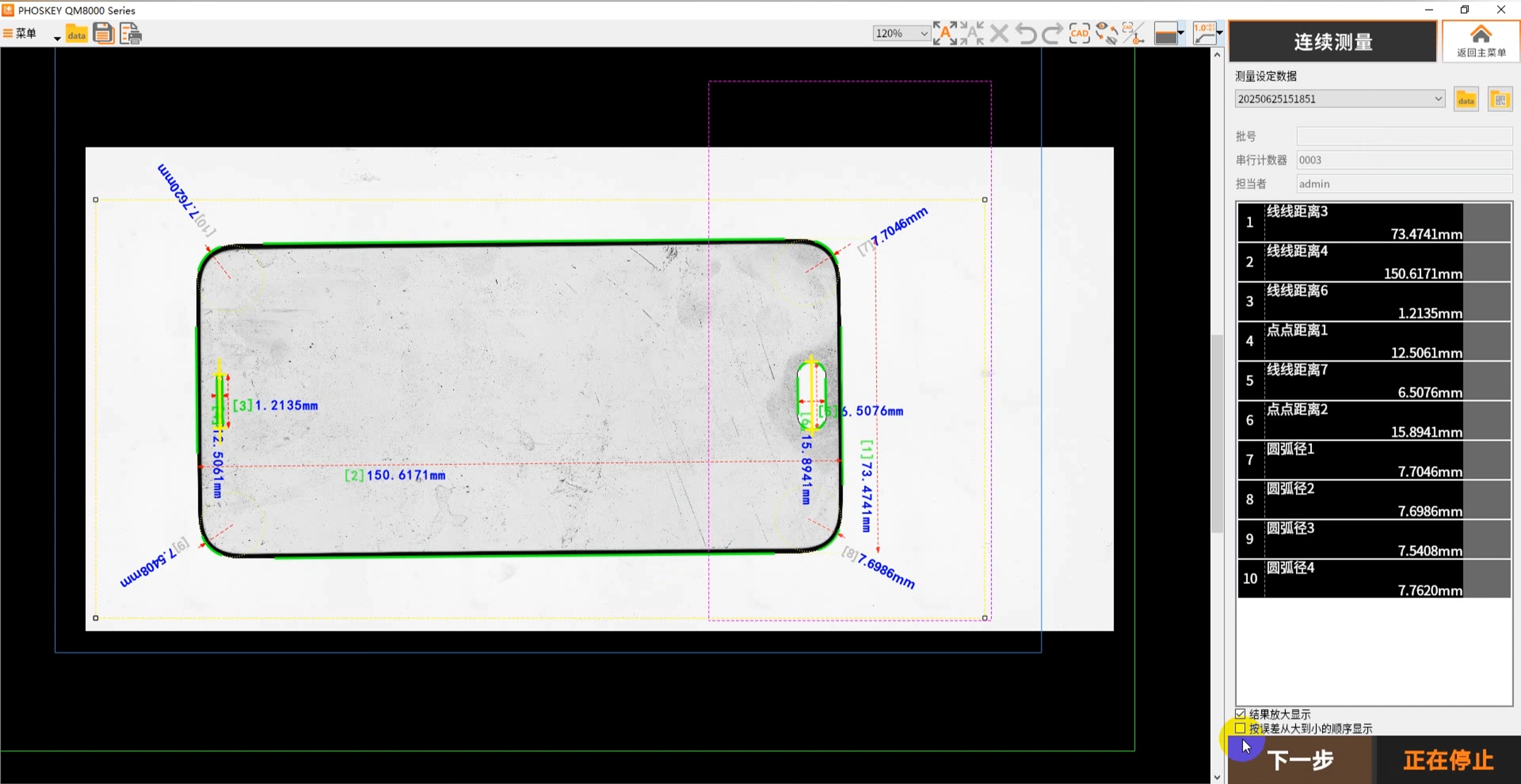Click the CAD import icon
1521x784 pixels.
click(x=1079, y=33)
